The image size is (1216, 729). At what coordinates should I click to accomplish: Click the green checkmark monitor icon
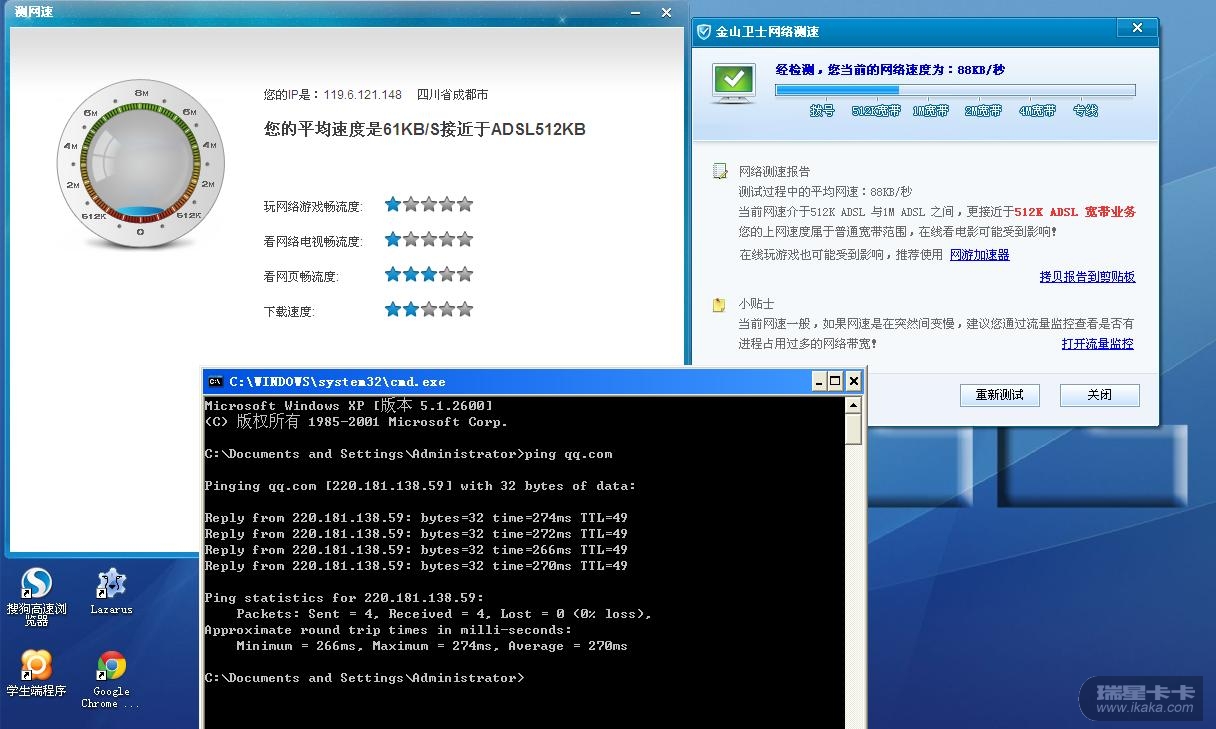tap(733, 82)
